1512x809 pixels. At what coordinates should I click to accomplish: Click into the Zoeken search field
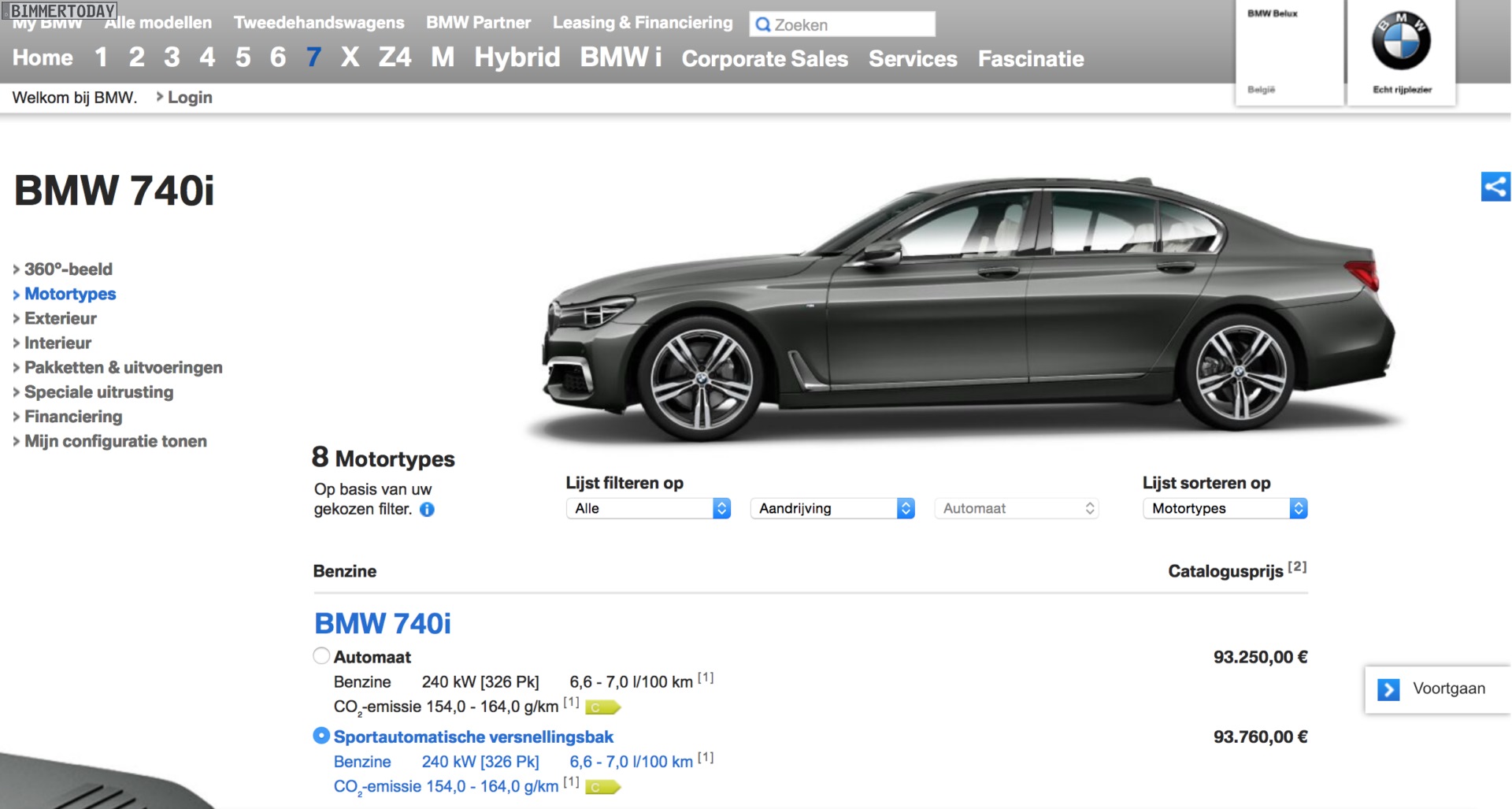(x=850, y=25)
